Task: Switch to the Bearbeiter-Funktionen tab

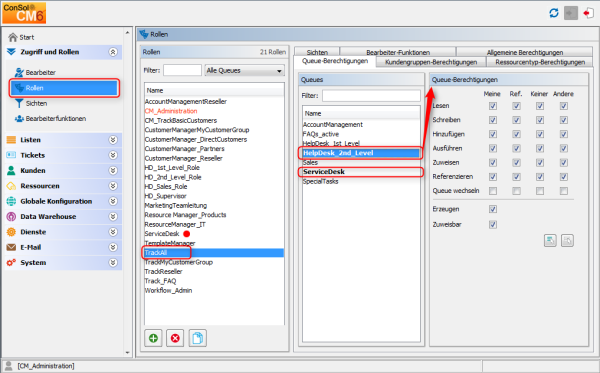Action: pyautogui.click(x=398, y=52)
